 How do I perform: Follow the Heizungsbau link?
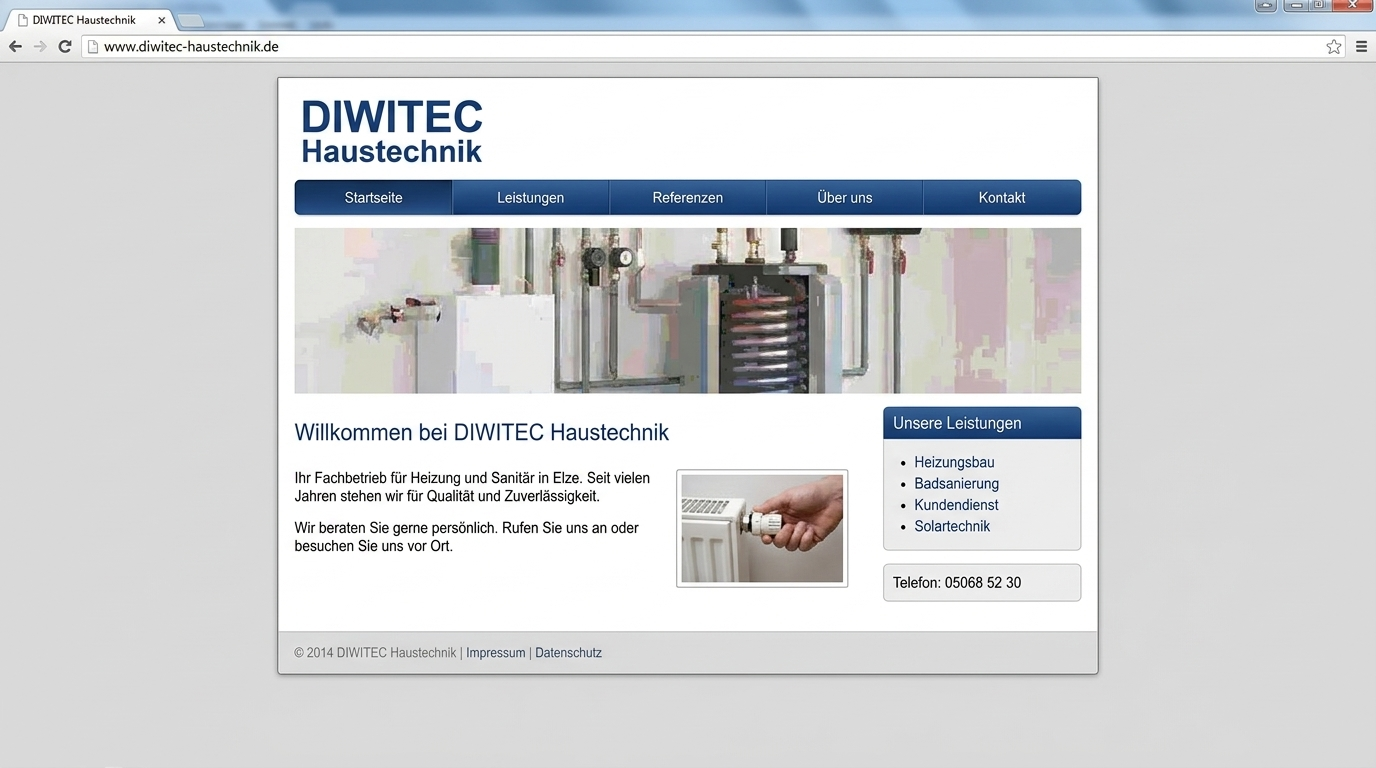point(954,463)
